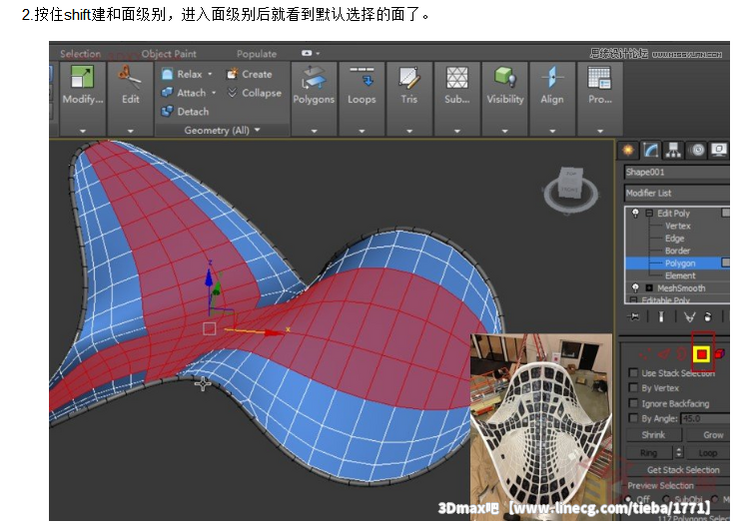Open the Modifier List dropdown
The width and height of the screenshot is (750, 527).
[677, 193]
